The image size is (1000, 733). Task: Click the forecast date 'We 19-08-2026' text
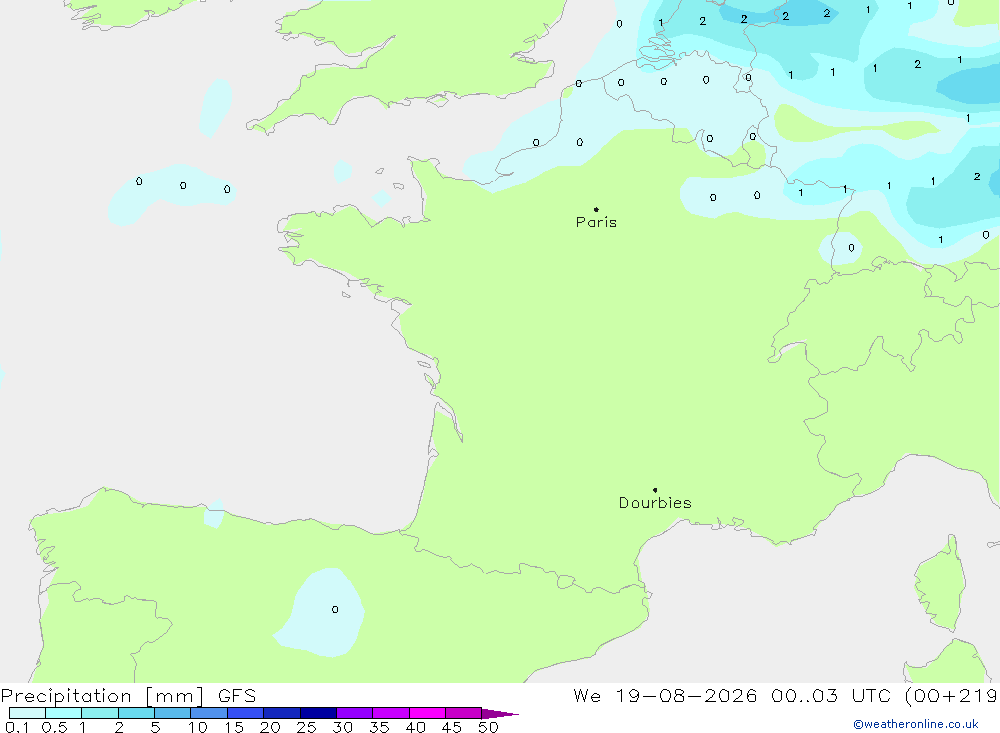665,695
